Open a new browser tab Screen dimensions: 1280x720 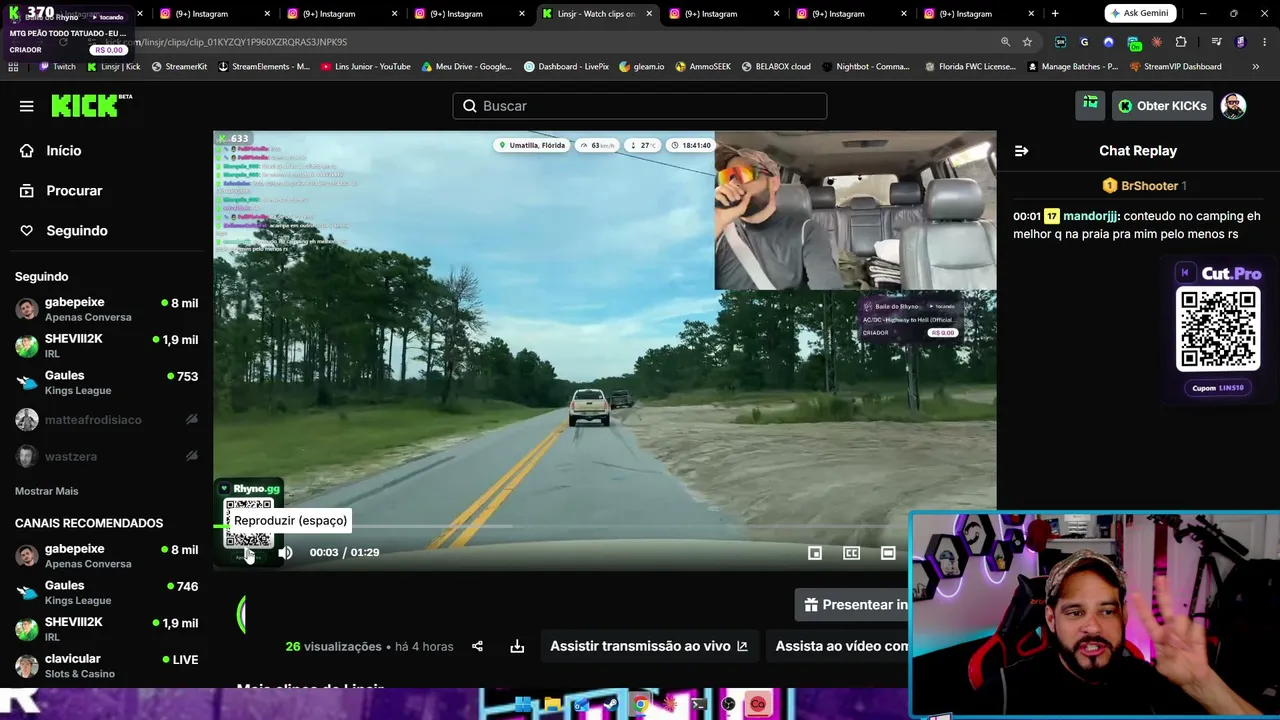coord(1055,14)
